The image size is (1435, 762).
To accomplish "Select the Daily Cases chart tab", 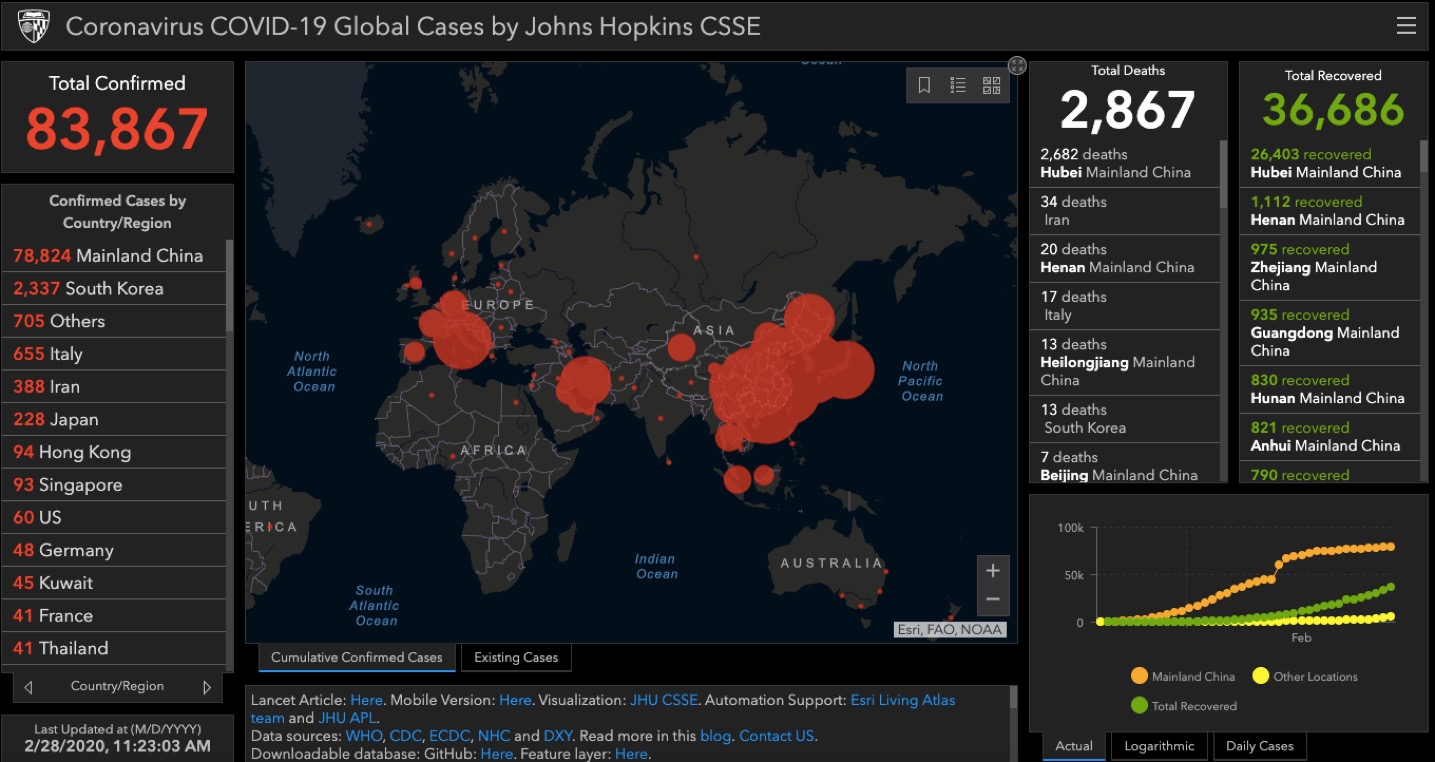I will tap(1259, 746).
